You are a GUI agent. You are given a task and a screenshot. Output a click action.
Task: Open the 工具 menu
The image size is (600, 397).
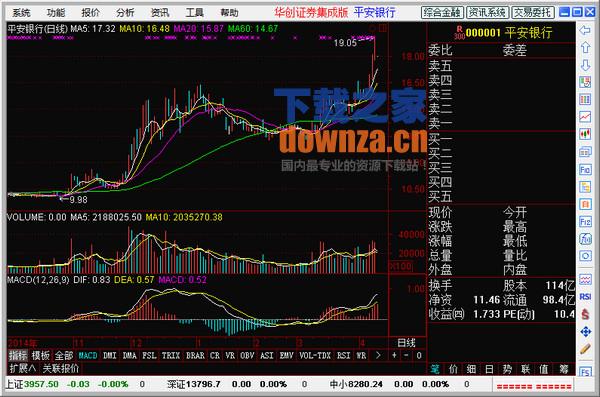pos(195,13)
